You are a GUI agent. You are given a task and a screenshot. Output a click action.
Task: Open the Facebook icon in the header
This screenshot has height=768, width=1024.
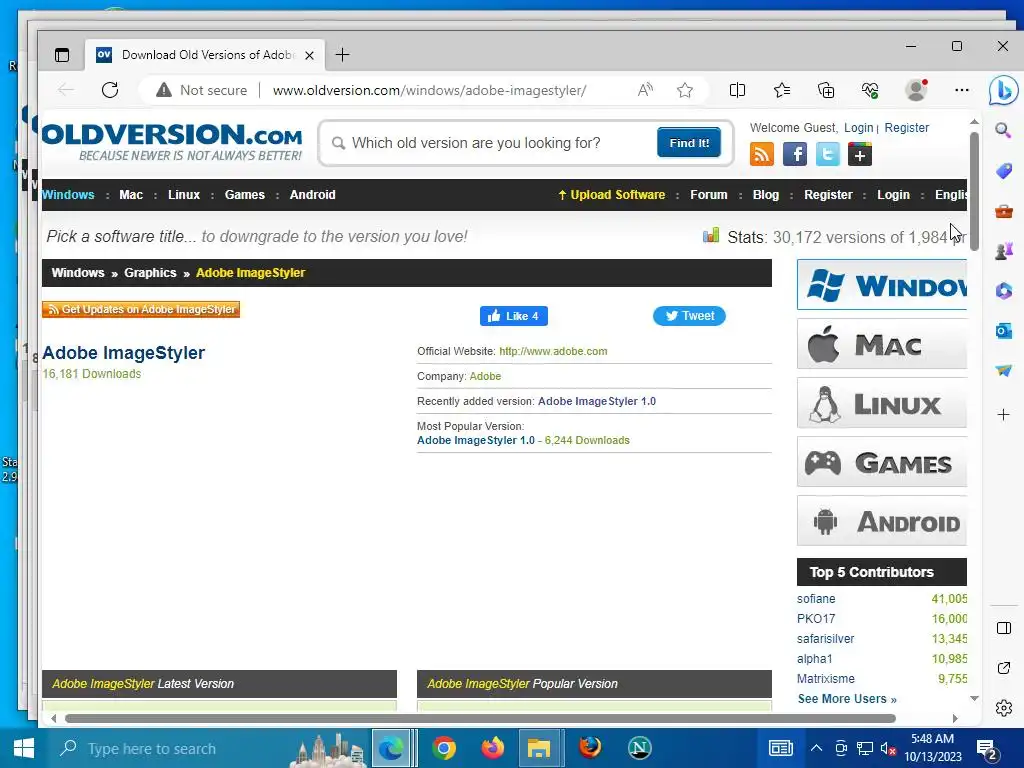pyautogui.click(x=795, y=155)
